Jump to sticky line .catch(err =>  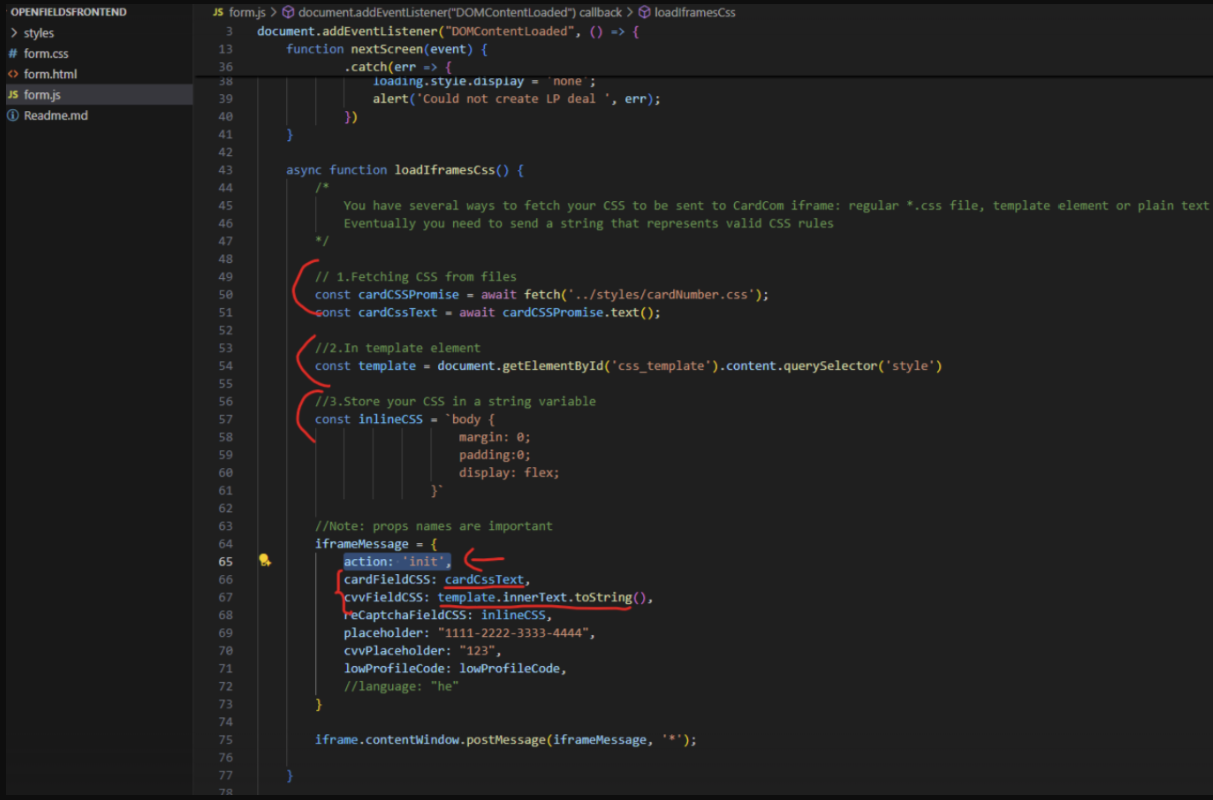click(398, 67)
